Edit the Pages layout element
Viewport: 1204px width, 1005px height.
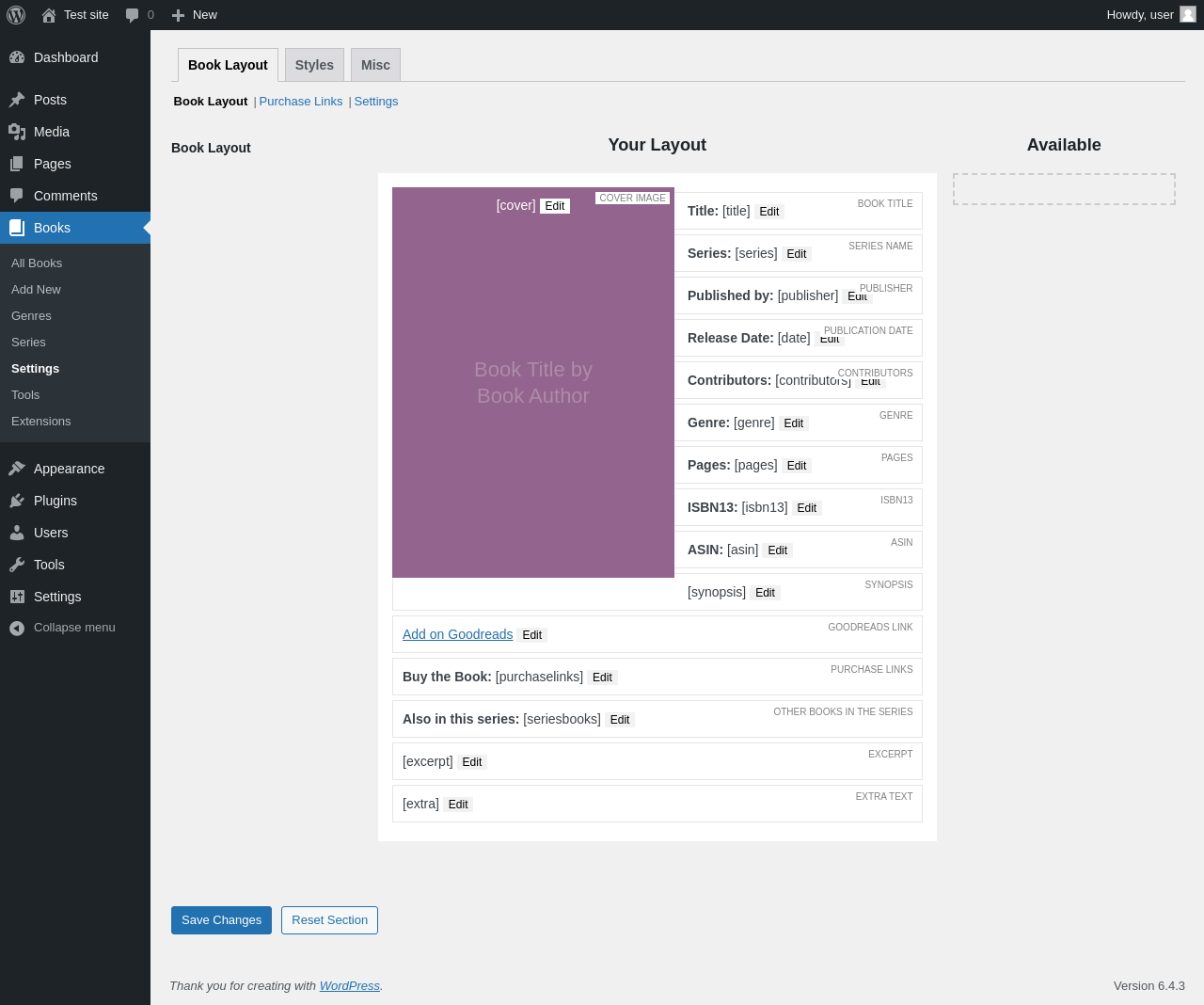[797, 466]
